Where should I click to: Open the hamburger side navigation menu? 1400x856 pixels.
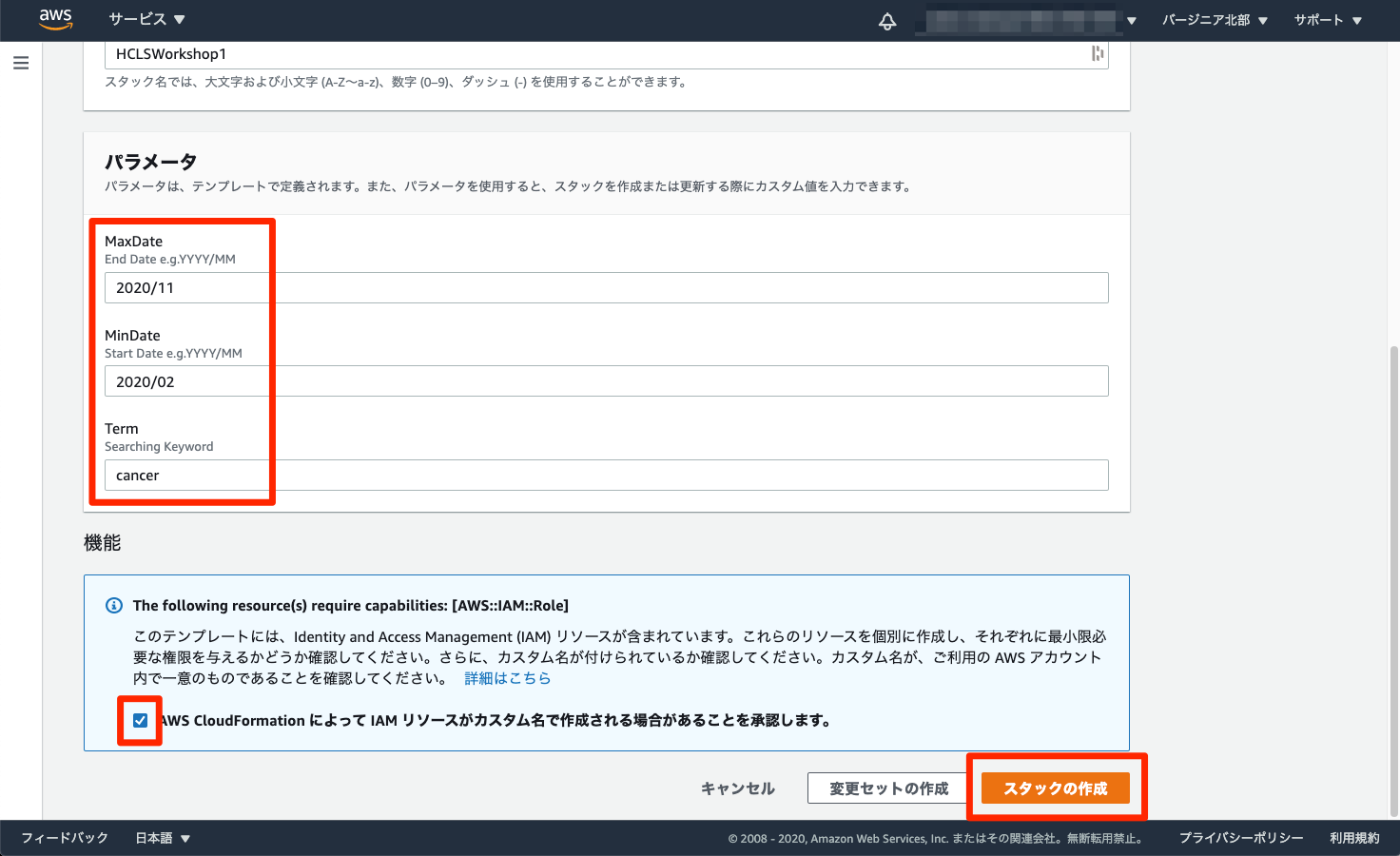pos(21,63)
